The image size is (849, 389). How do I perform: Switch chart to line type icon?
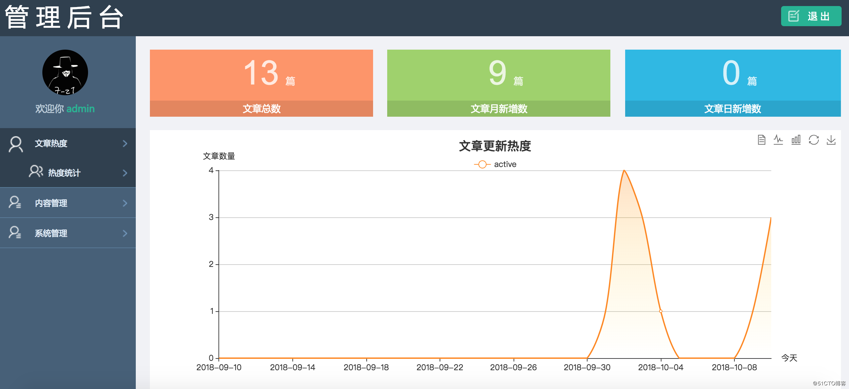tap(778, 140)
